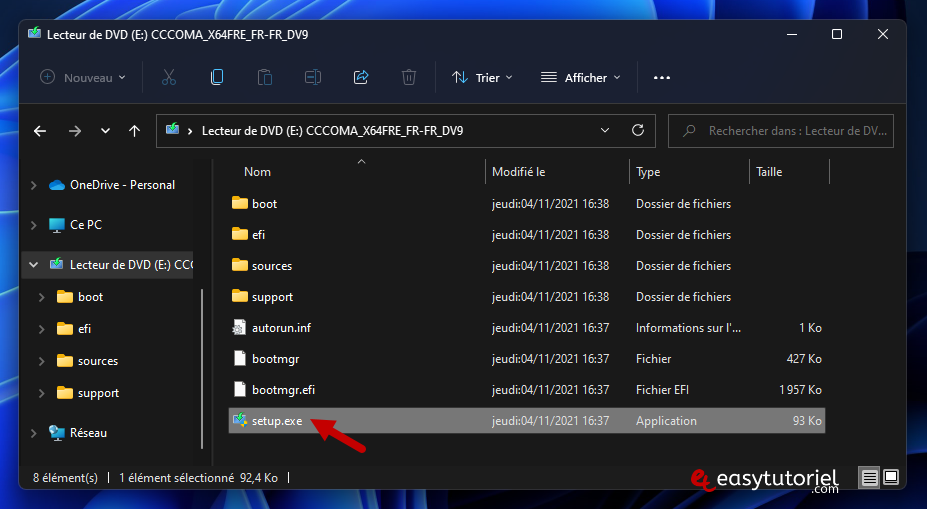Switch to large icons view in status bar
This screenshot has width=927, height=509.
(891, 476)
